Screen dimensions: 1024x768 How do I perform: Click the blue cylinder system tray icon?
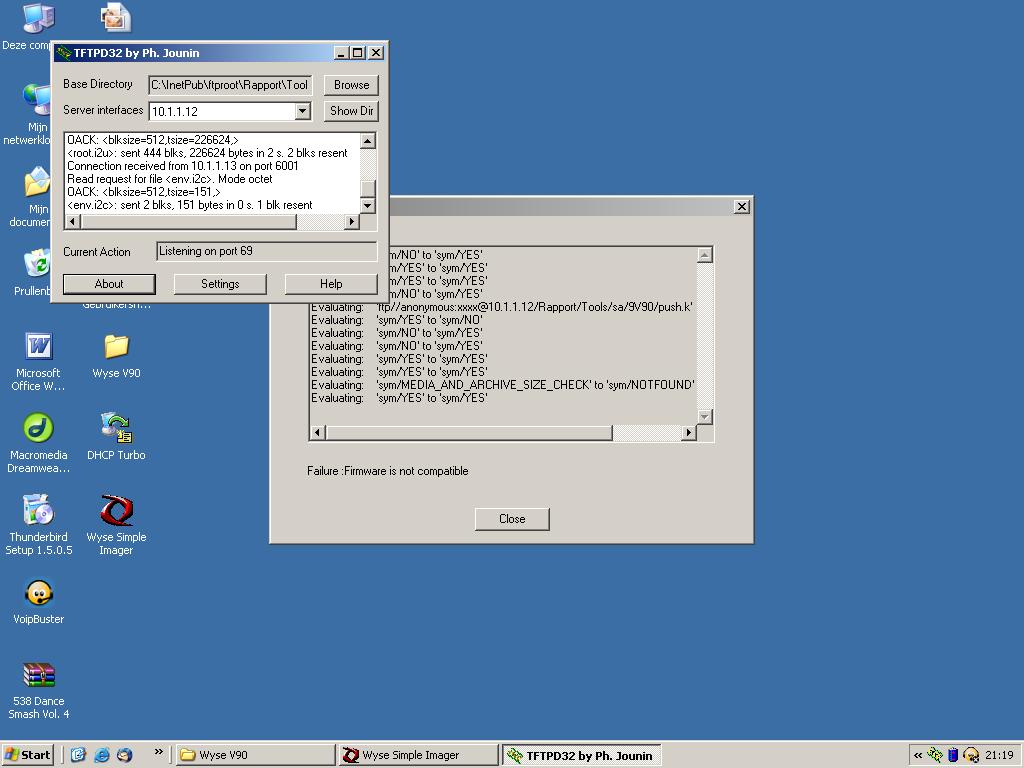(953, 755)
